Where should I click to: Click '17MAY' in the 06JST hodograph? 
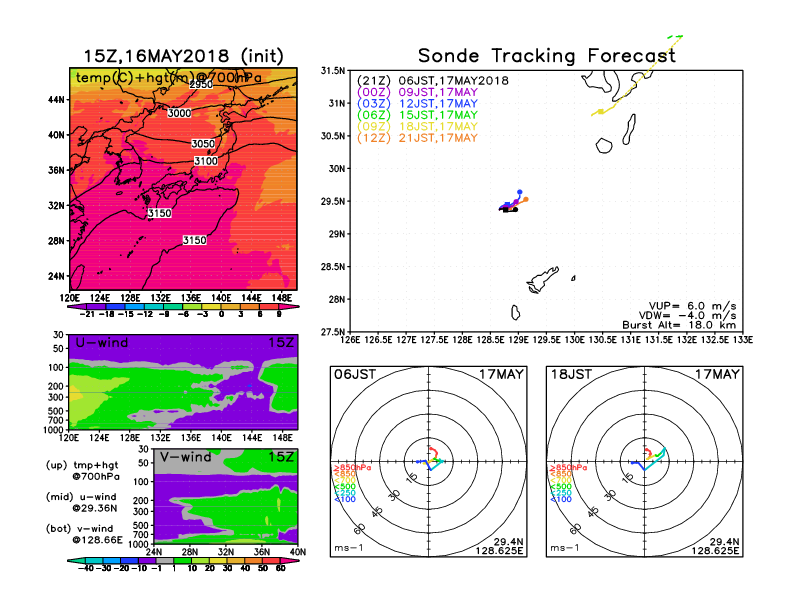(502, 375)
